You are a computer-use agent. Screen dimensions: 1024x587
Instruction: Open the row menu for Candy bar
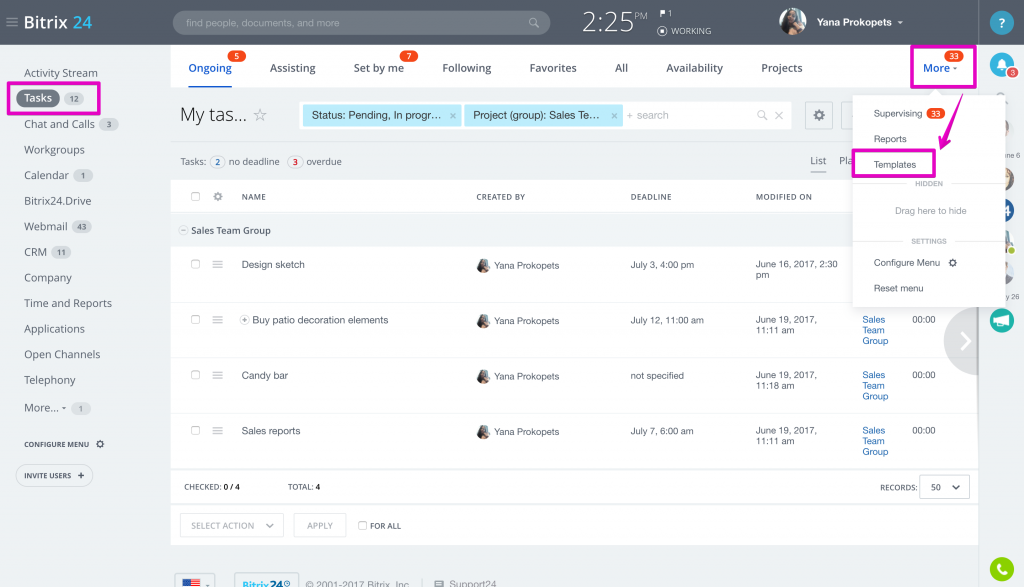217,375
